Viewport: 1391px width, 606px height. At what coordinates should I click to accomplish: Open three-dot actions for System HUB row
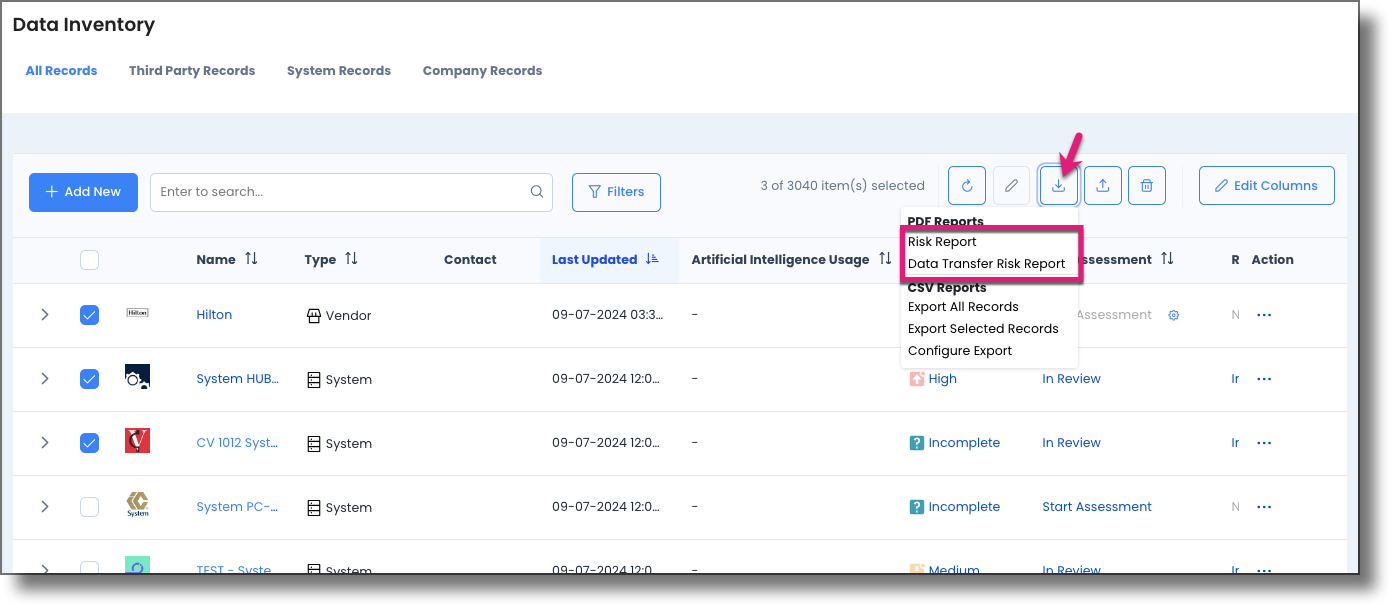click(1264, 379)
